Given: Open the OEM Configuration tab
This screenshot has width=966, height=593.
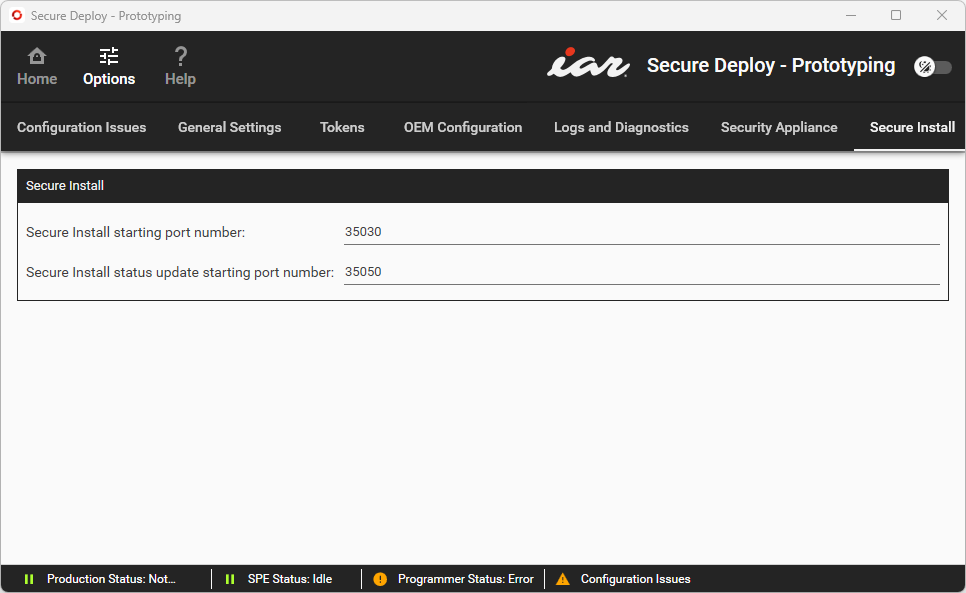Looking at the screenshot, I should tap(462, 127).
